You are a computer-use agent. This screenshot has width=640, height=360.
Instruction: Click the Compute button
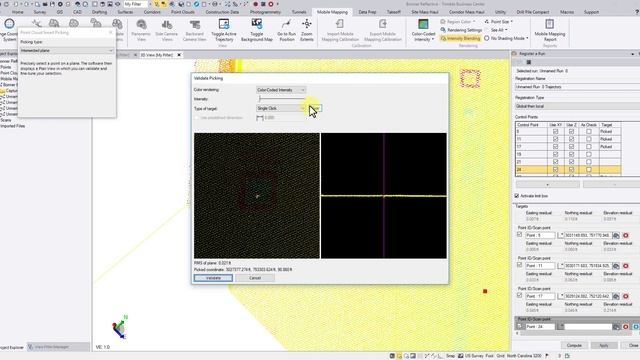tap(574, 345)
